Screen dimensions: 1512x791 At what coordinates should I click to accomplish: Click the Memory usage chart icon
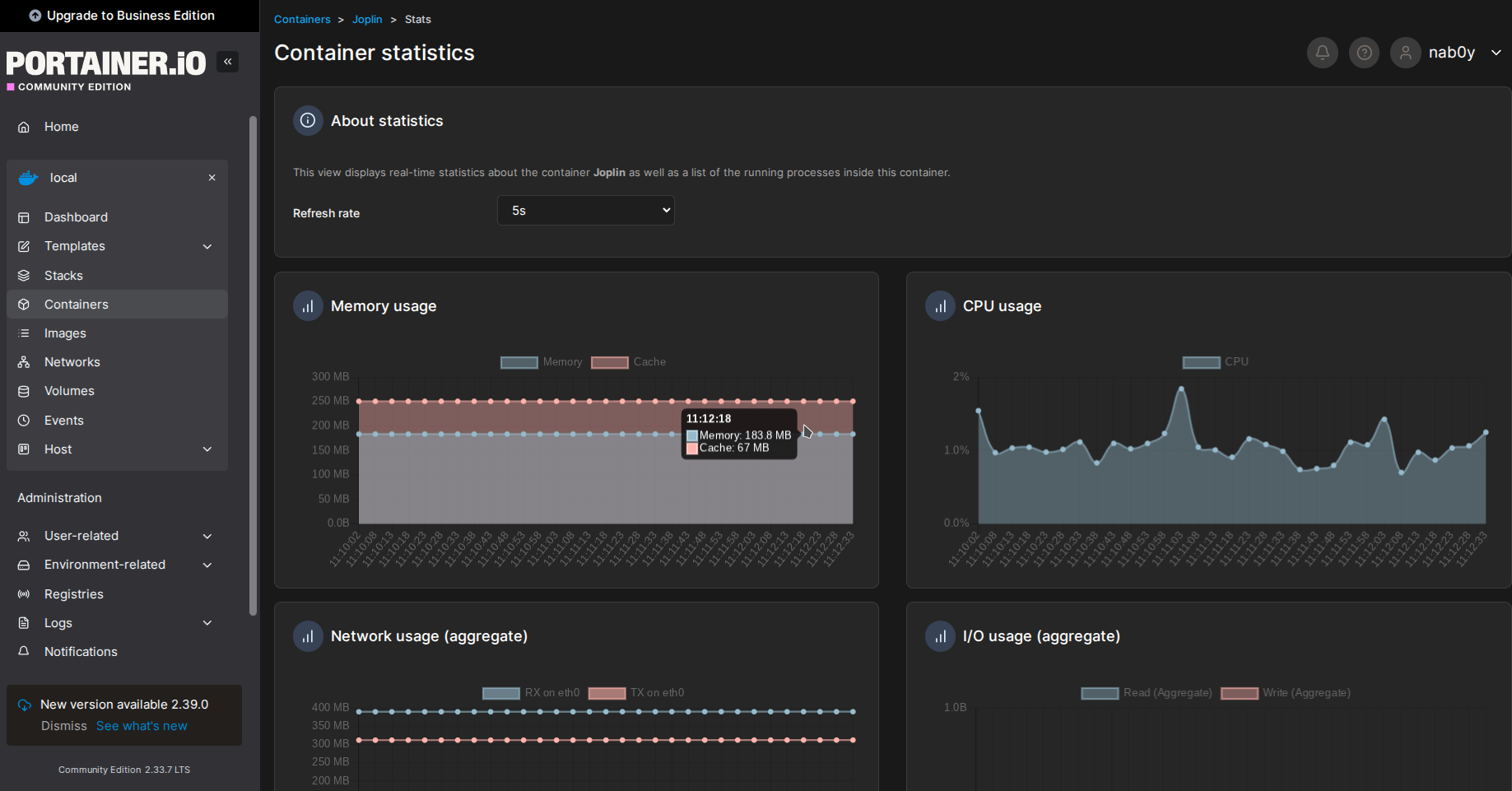308,306
